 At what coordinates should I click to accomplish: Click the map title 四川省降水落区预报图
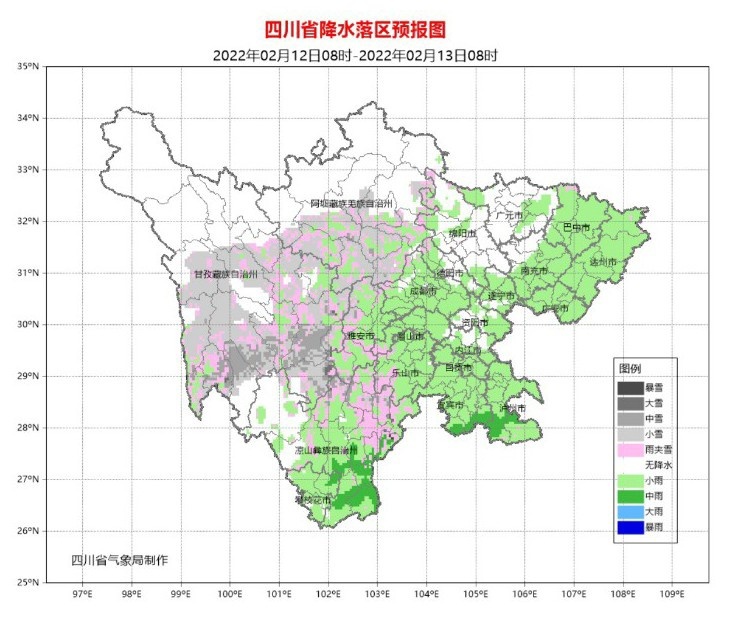tap(355, 30)
